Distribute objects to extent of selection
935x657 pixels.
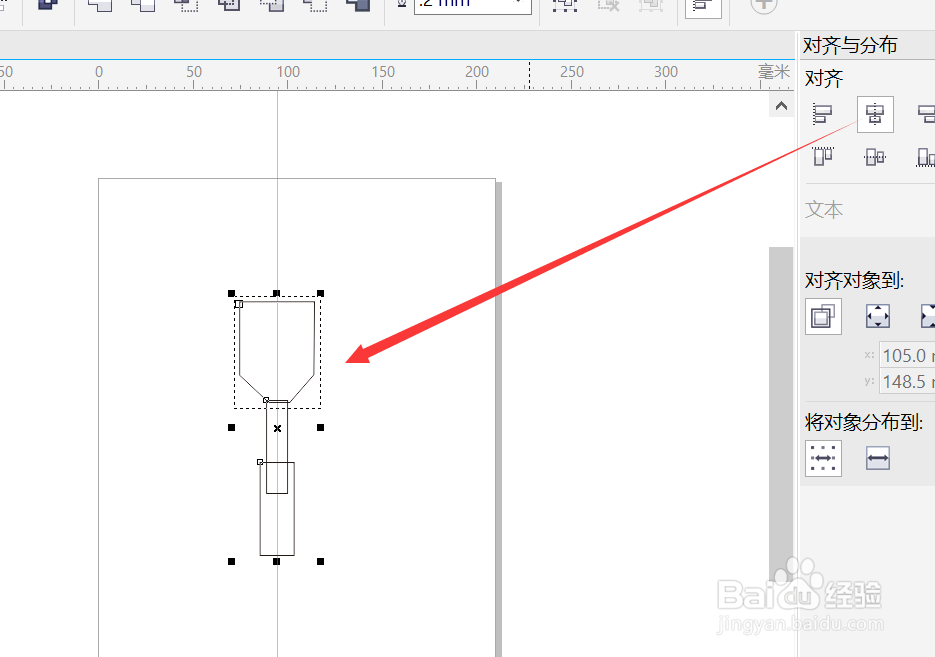click(823, 458)
